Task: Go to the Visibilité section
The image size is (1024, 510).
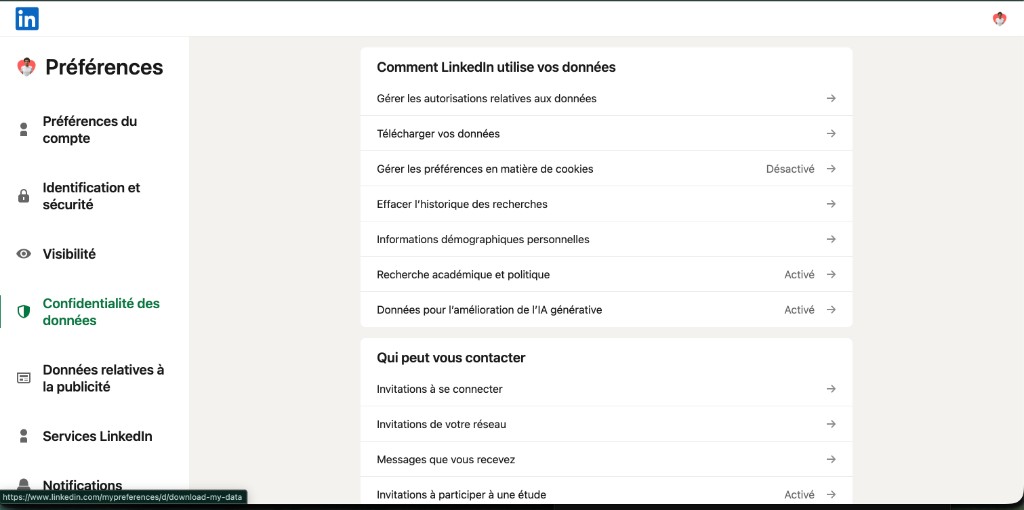Action: click(69, 254)
